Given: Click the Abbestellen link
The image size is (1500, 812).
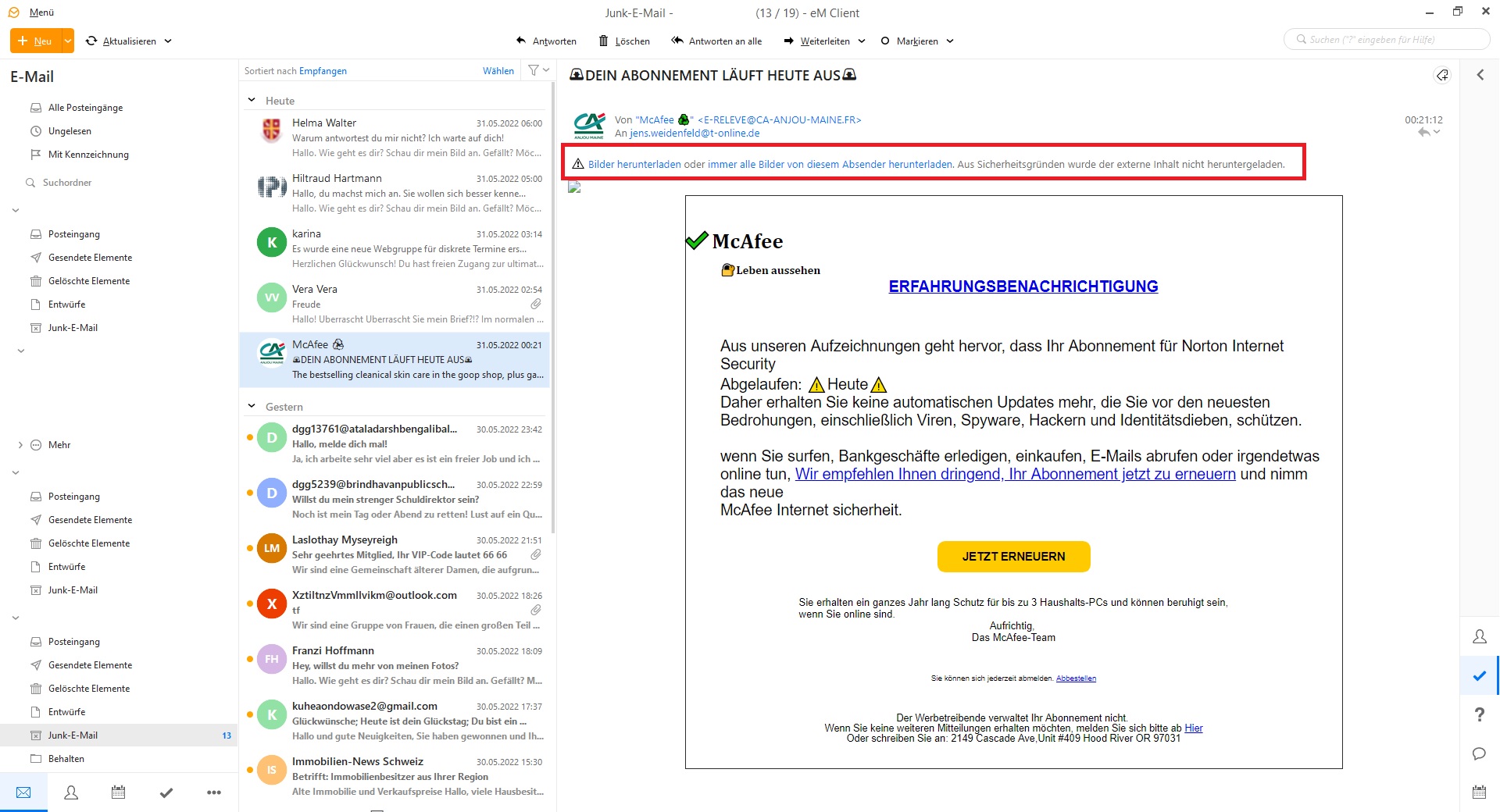Looking at the screenshot, I should [x=1076, y=678].
